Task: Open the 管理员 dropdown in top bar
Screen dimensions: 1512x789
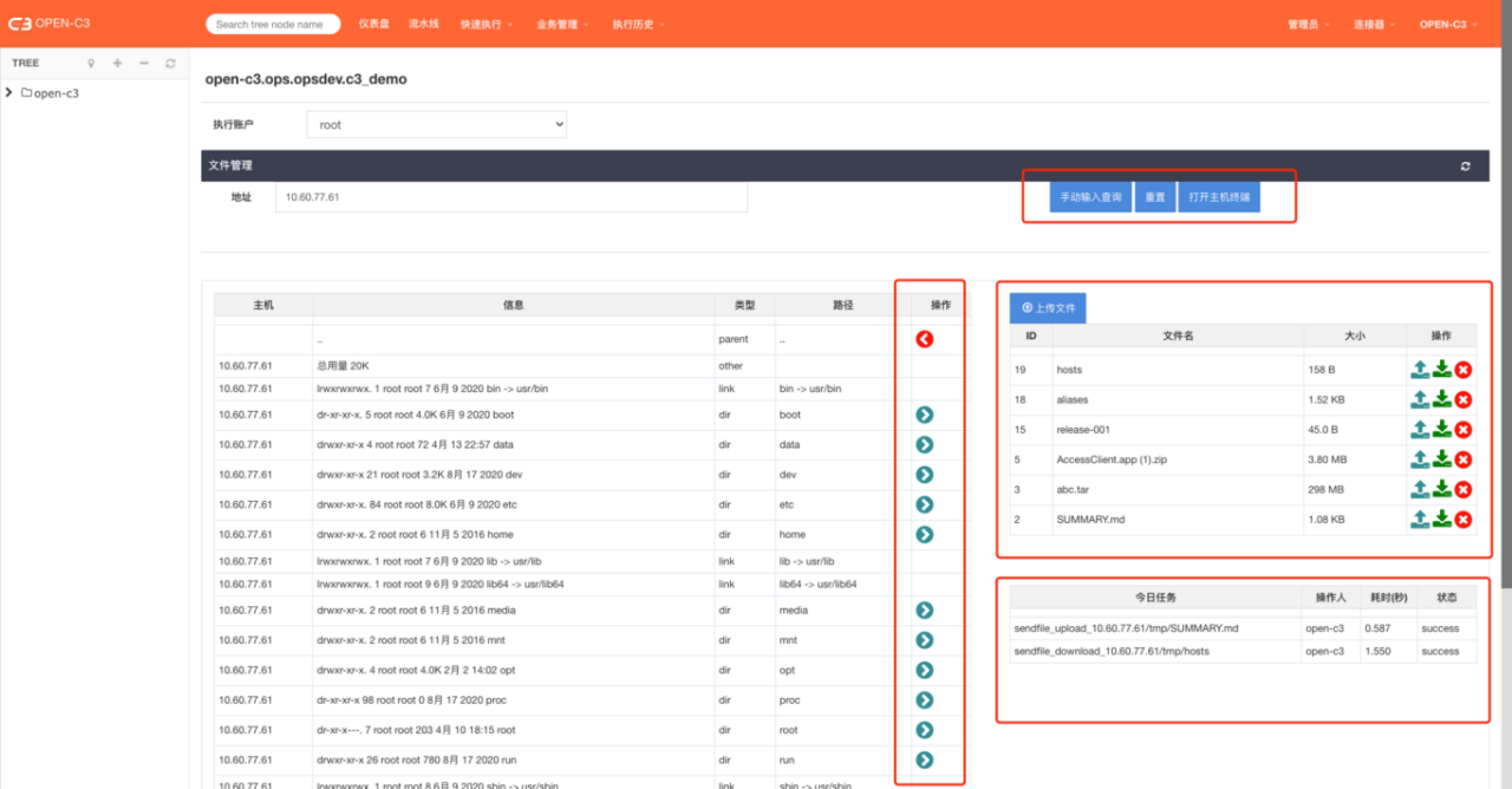Action: (x=1308, y=24)
